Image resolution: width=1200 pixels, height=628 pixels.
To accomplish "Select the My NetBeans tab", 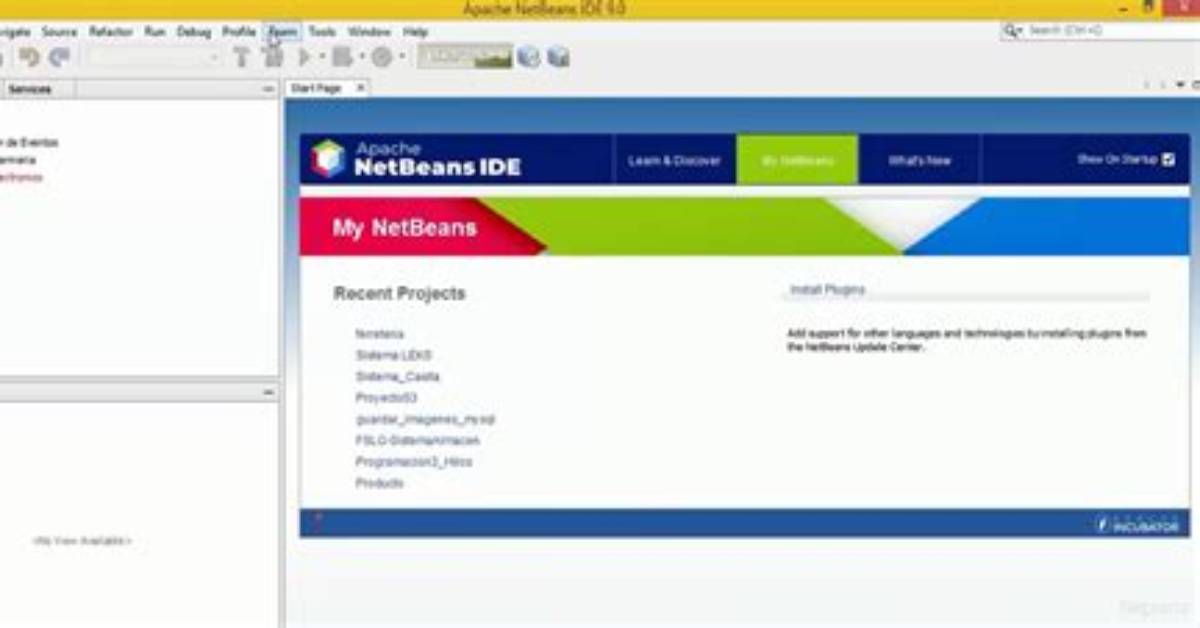I will [x=797, y=160].
